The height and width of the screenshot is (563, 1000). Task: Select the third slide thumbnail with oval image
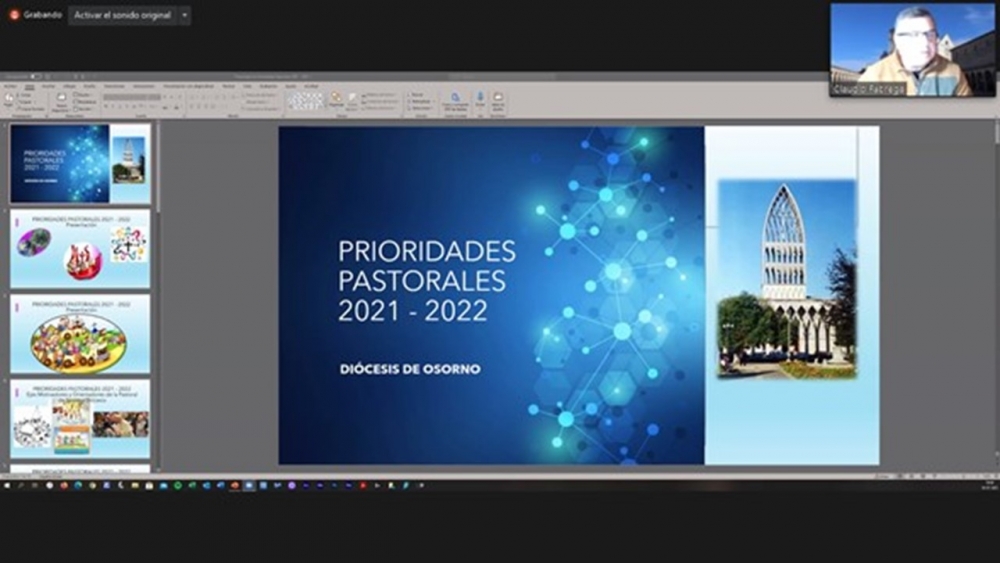pyautogui.click(x=80, y=334)
